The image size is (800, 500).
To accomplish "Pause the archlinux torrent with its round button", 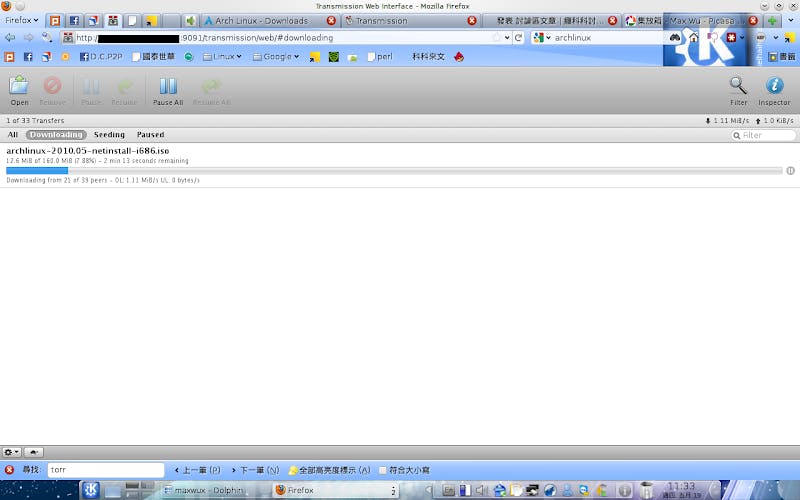I will tap(790, 171).
